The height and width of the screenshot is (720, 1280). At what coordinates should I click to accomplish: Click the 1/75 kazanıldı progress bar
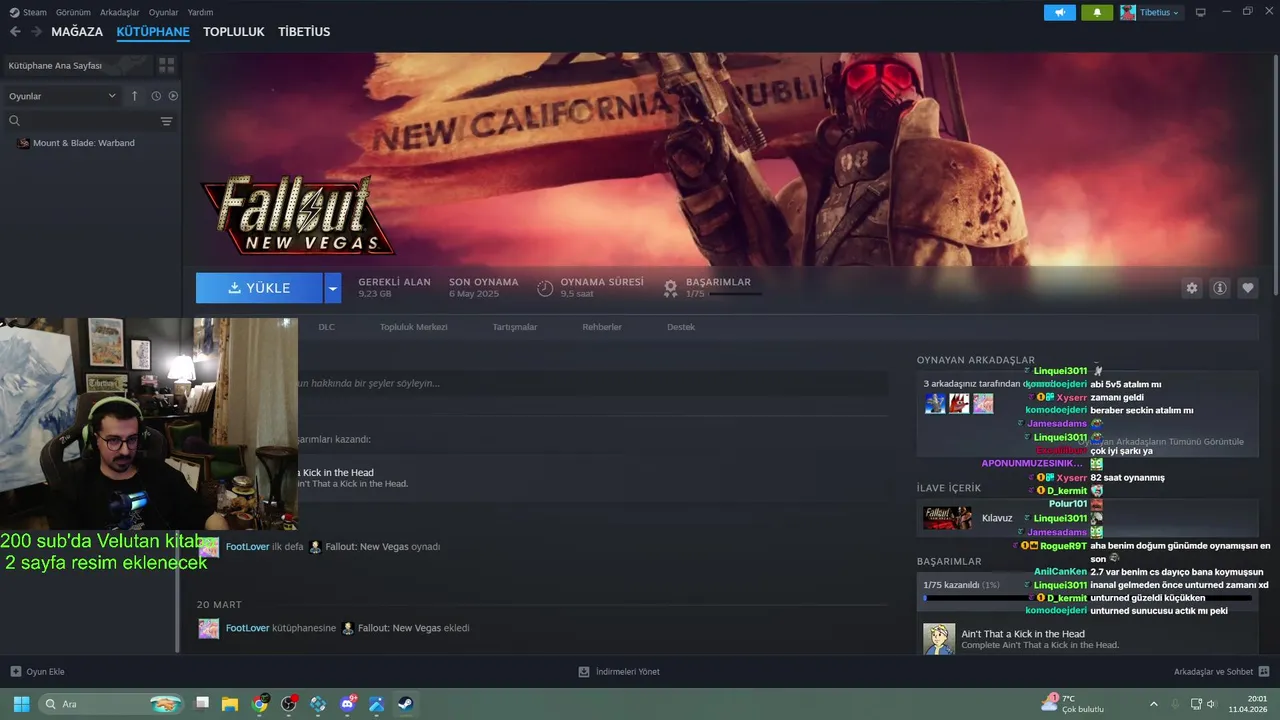(x=1087, y=598)
